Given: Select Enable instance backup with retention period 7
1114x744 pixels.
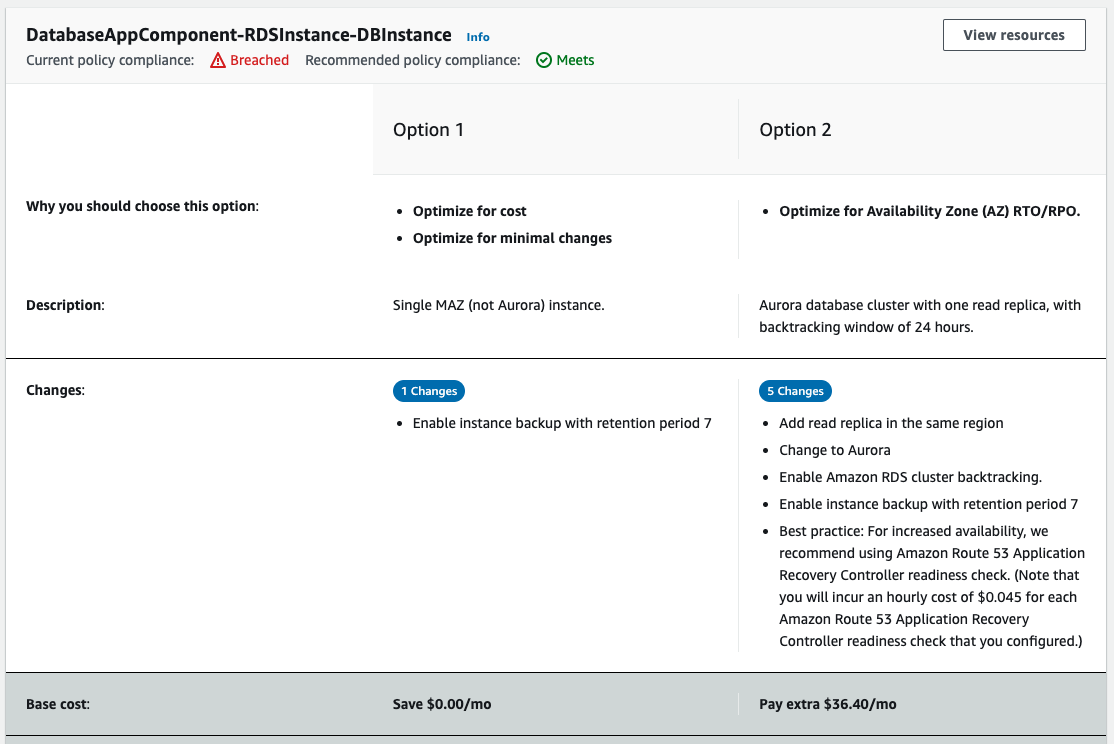Looking at the screenshot, I should click(563, 423).
